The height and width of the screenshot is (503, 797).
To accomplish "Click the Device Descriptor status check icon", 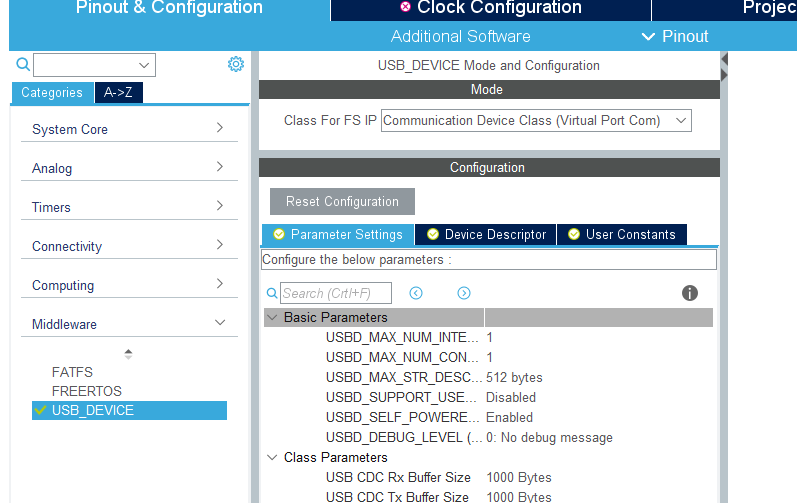I will (x=433, y=234).
